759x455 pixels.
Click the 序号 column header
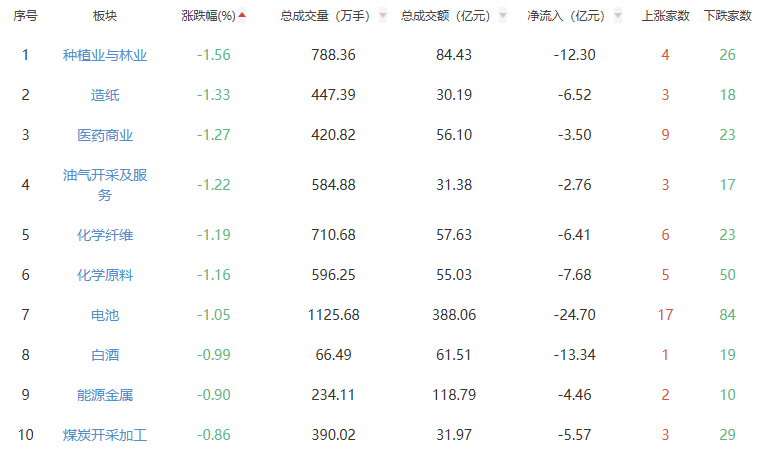click(x=25, y=16)
